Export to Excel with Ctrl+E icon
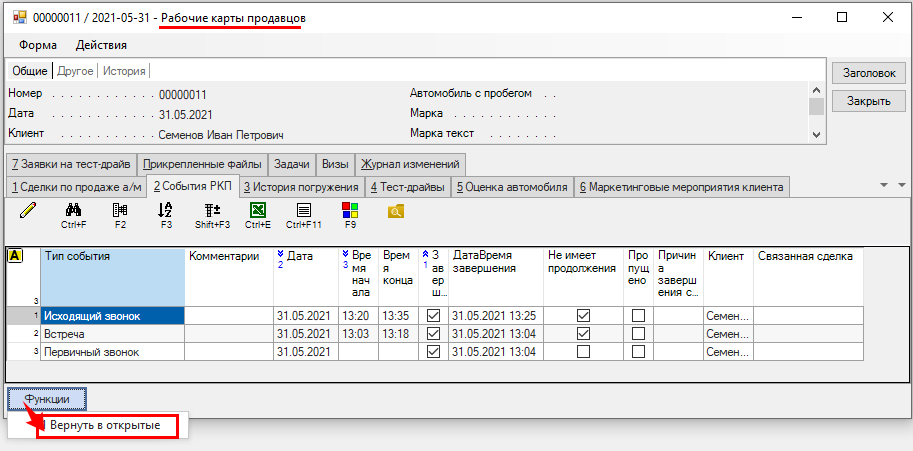 [x=258, y=210]
